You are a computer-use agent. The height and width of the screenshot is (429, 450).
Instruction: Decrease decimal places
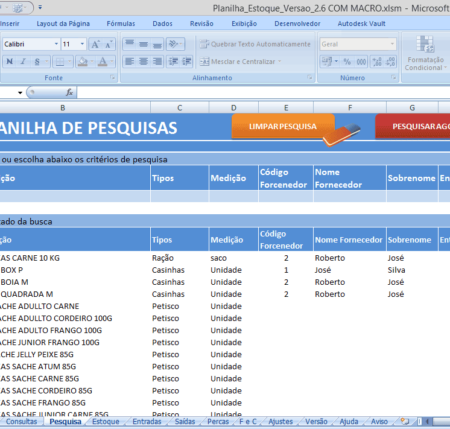(x=390, y=62)
